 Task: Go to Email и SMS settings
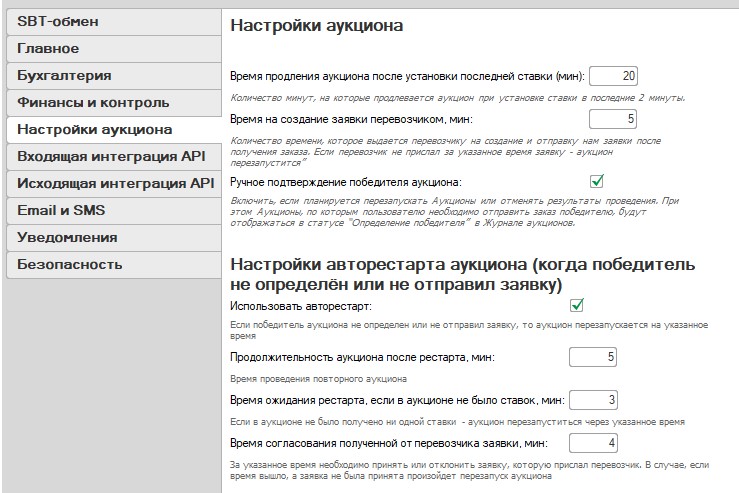(114, 210)
